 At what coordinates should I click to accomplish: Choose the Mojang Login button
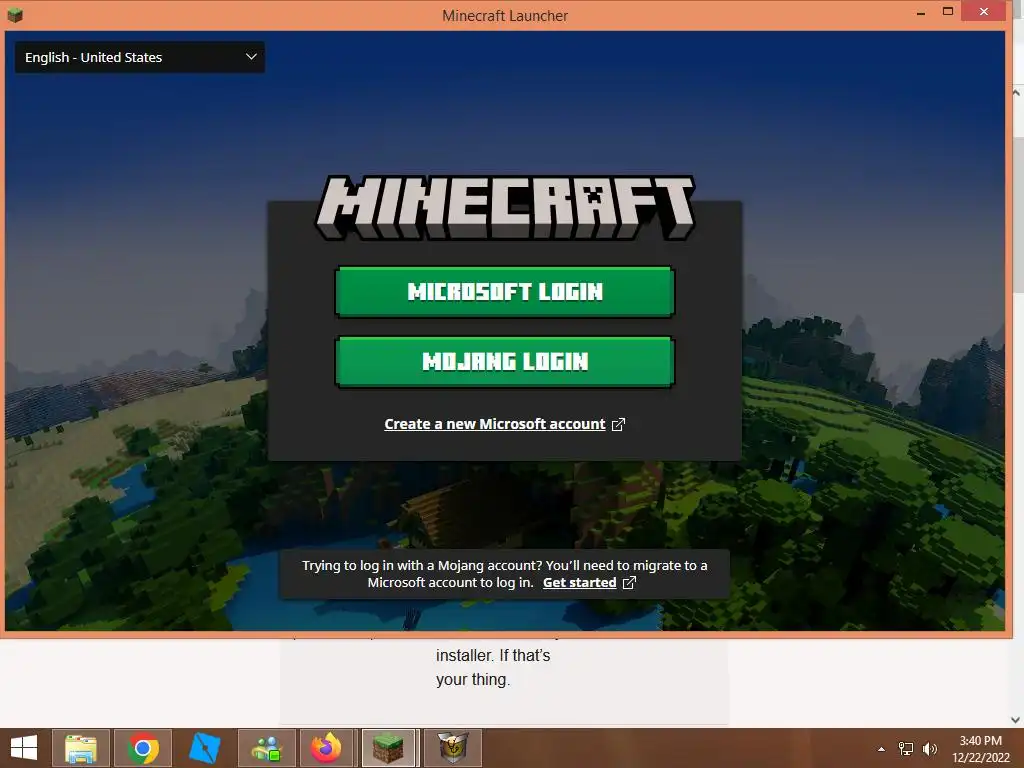coord(504,361)
